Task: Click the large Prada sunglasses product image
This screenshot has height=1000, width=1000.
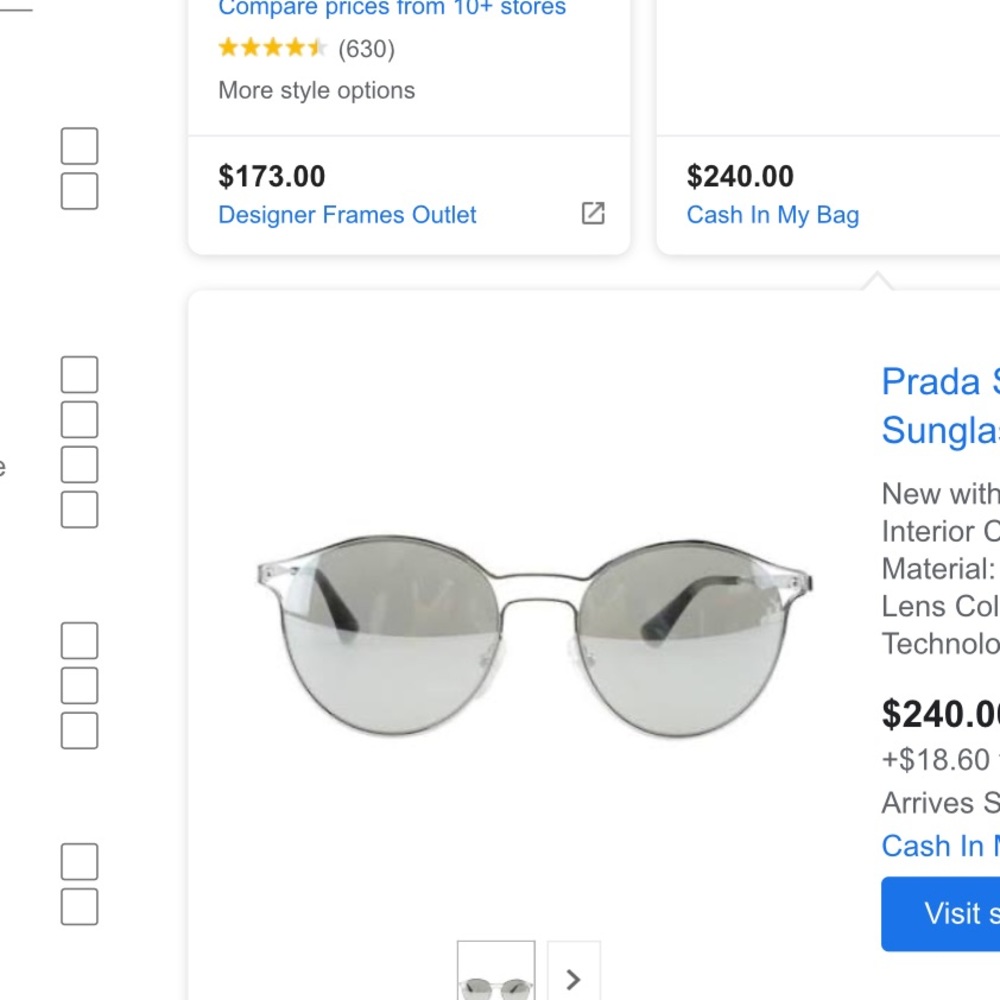Action: pyautogui.click(x=534, y=636)
